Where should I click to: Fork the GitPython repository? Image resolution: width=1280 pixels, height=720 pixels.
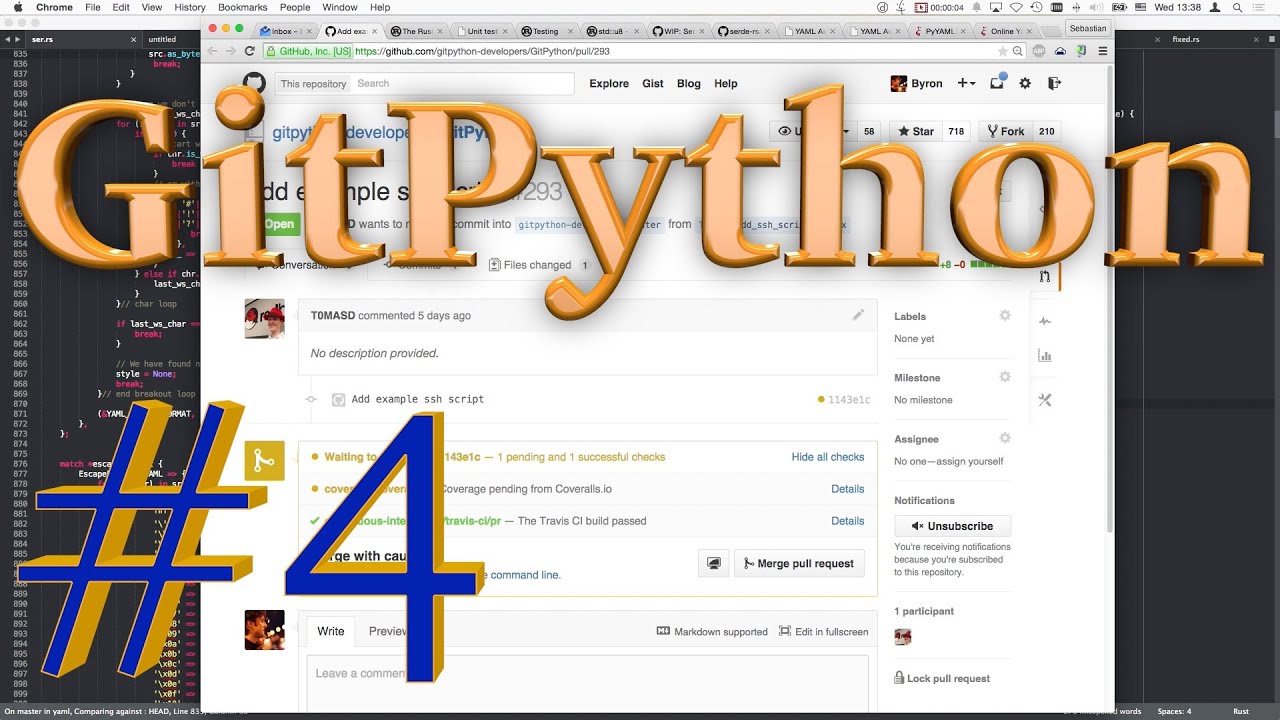point(1005,131)
